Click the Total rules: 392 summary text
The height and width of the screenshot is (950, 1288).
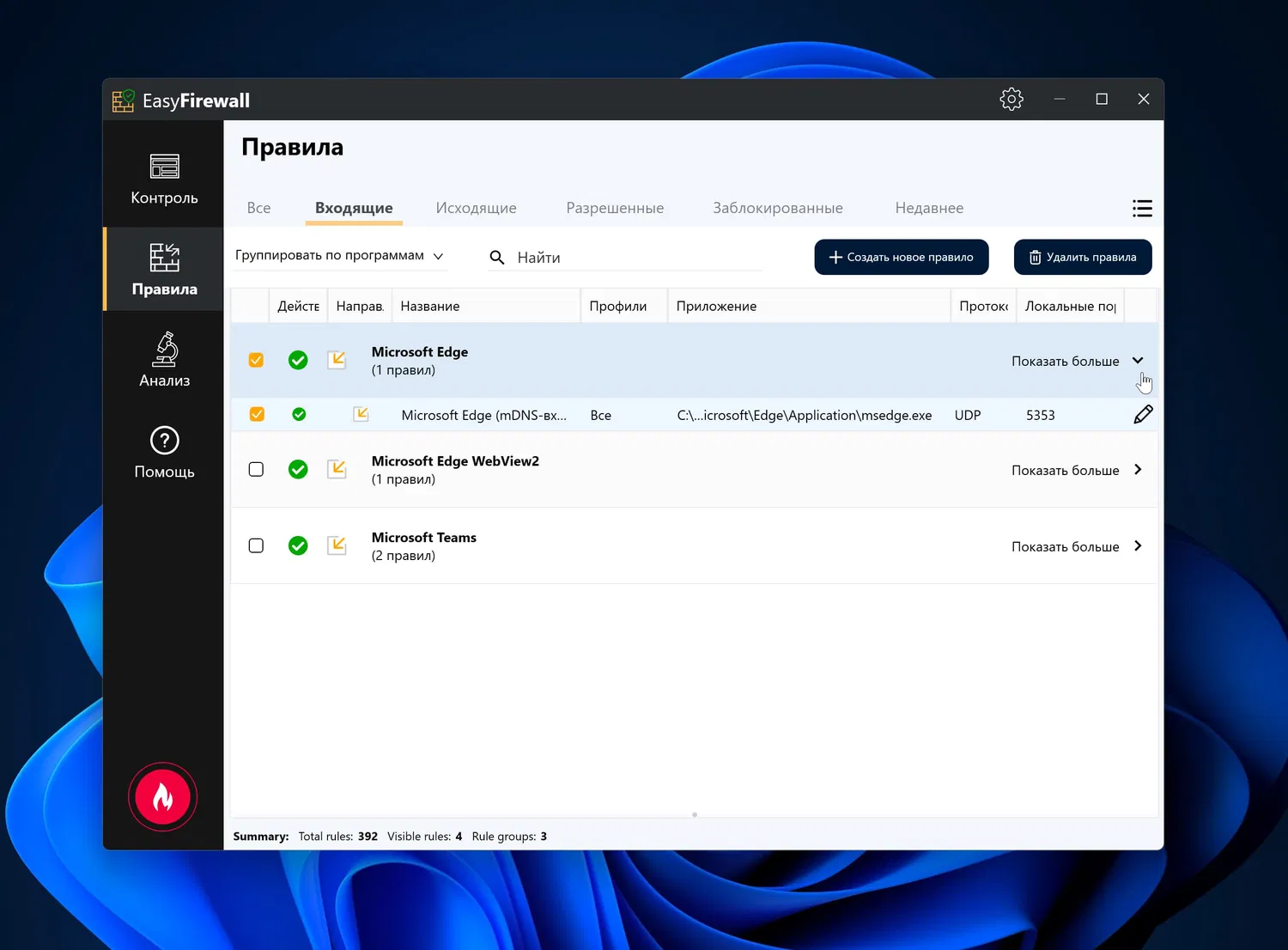[x=338, y=836]
